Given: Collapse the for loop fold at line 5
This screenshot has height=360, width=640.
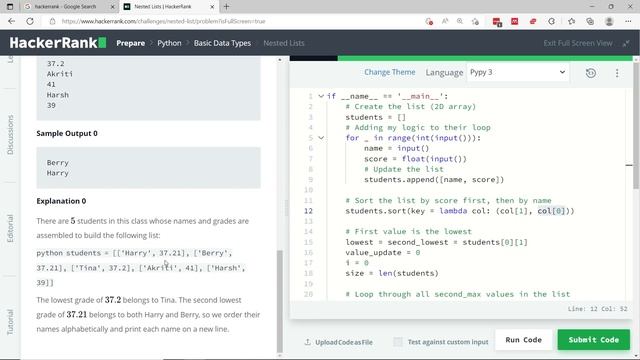Looking at the screenshot, I should pyautogui.click(x=321, y=138).
